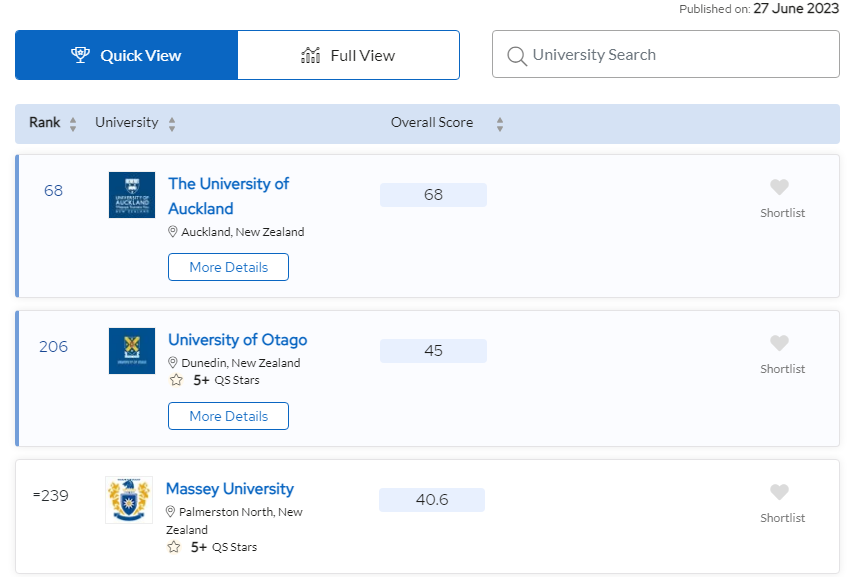
Task: Click the Auckland, New Zealand location text
Action: 243,232
